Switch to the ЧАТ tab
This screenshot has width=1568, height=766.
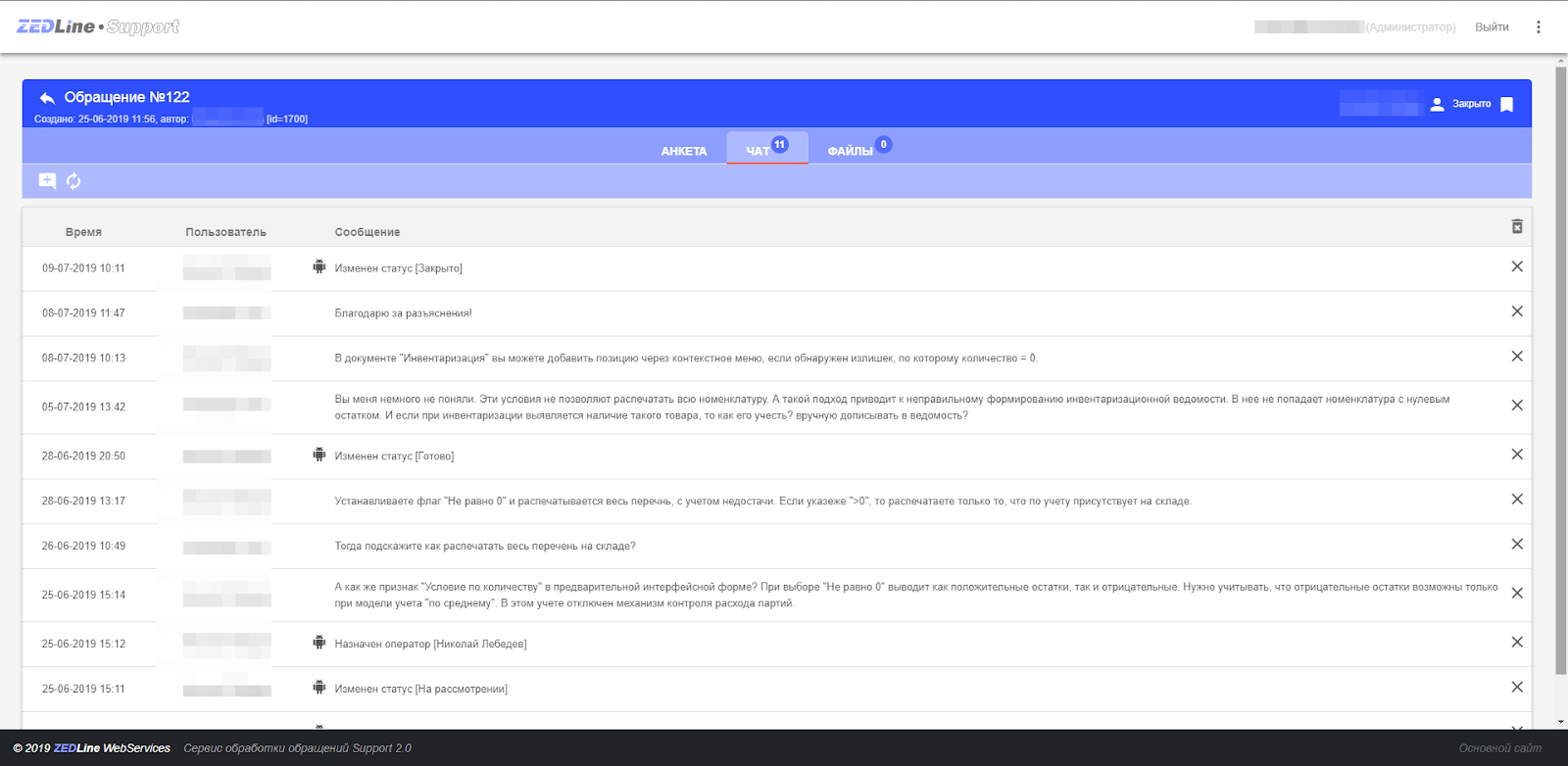pyautogui.click(x=767, y=148)
